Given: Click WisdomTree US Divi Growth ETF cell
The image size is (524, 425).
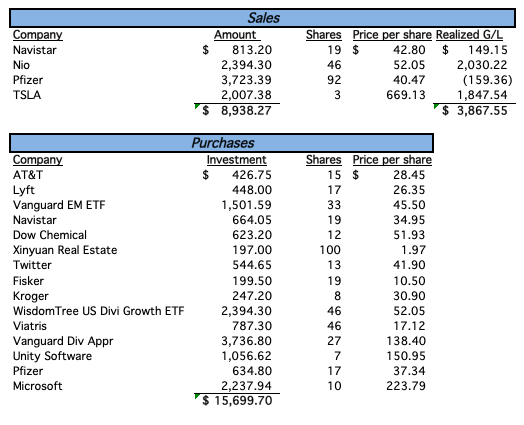Looking at the screenshot, I should 99,311.
